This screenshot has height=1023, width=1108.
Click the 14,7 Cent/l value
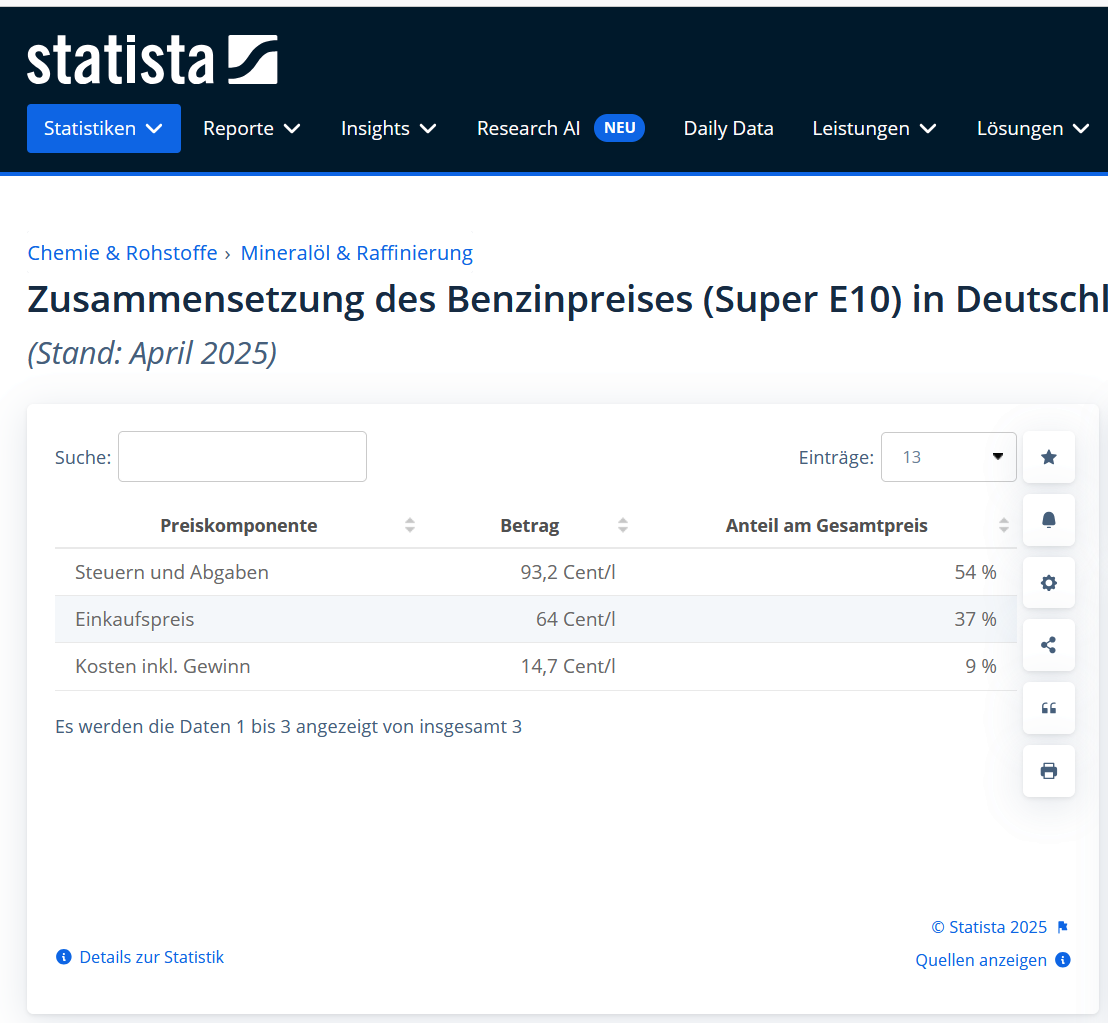pyautogui.click(x=568, y=666)
